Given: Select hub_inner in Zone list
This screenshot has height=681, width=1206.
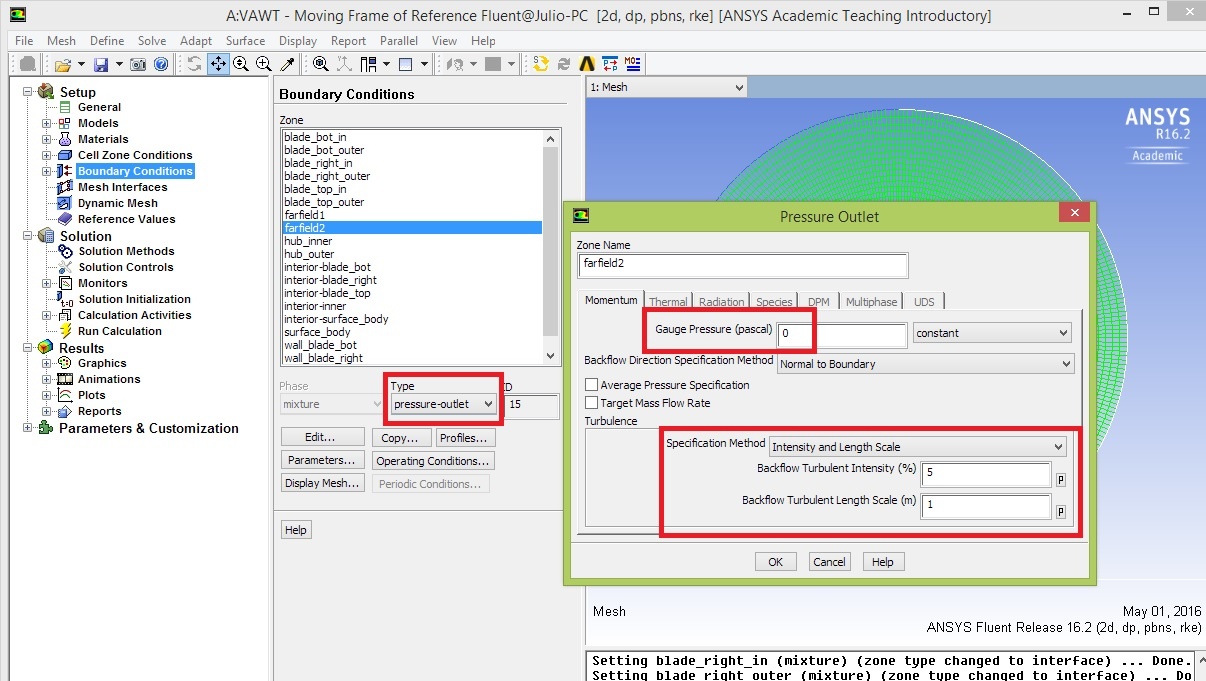Looking at the screenshot, I should tap(412, 241).
